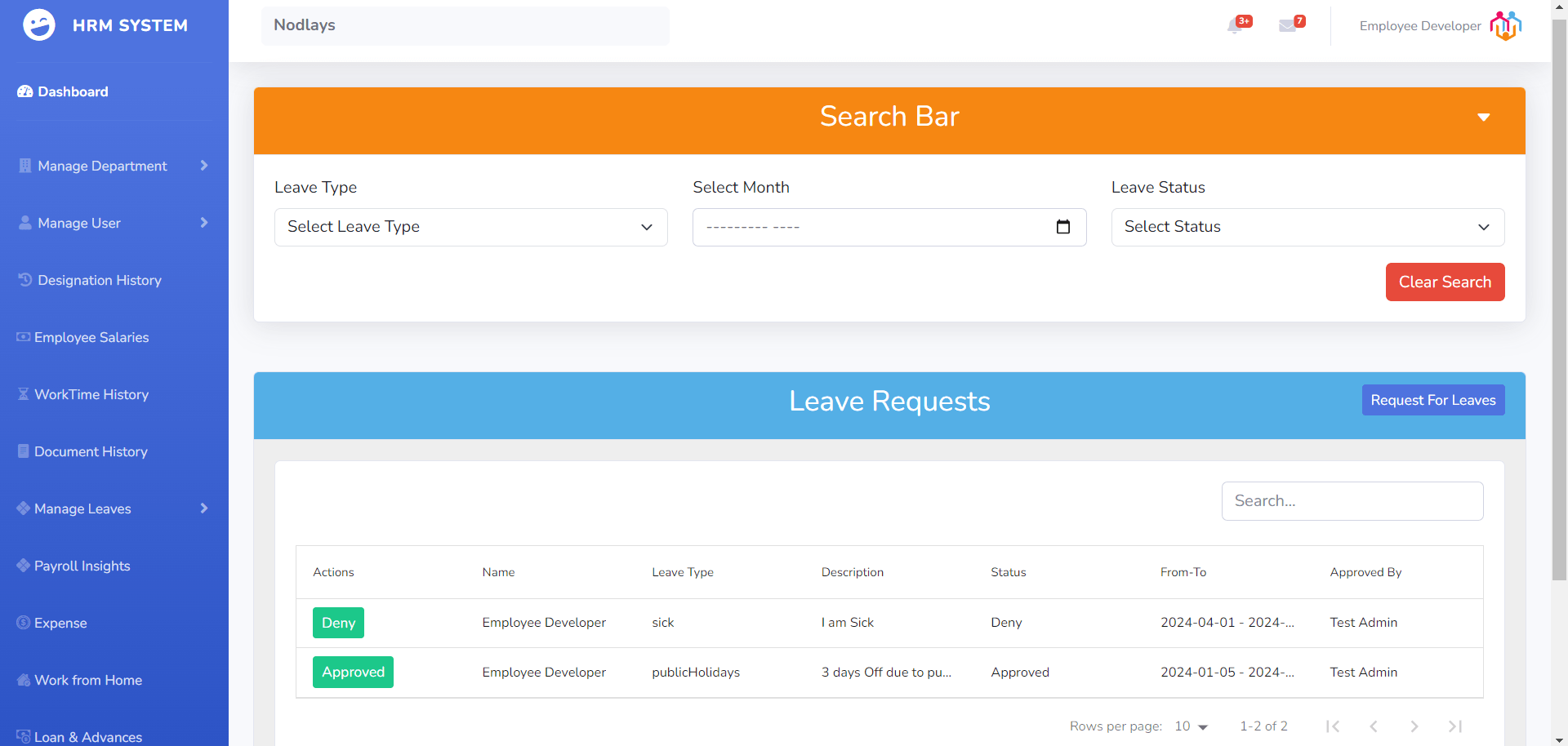This screenshot has height=746, width=1568.
Task: Select the 2024-01-05 date range cell
Action: point(1227,673)
